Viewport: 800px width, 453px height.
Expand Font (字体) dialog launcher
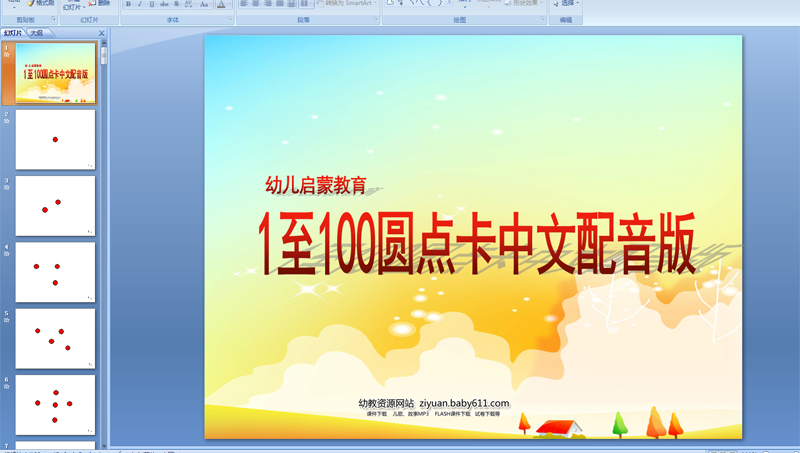point(230,19)
